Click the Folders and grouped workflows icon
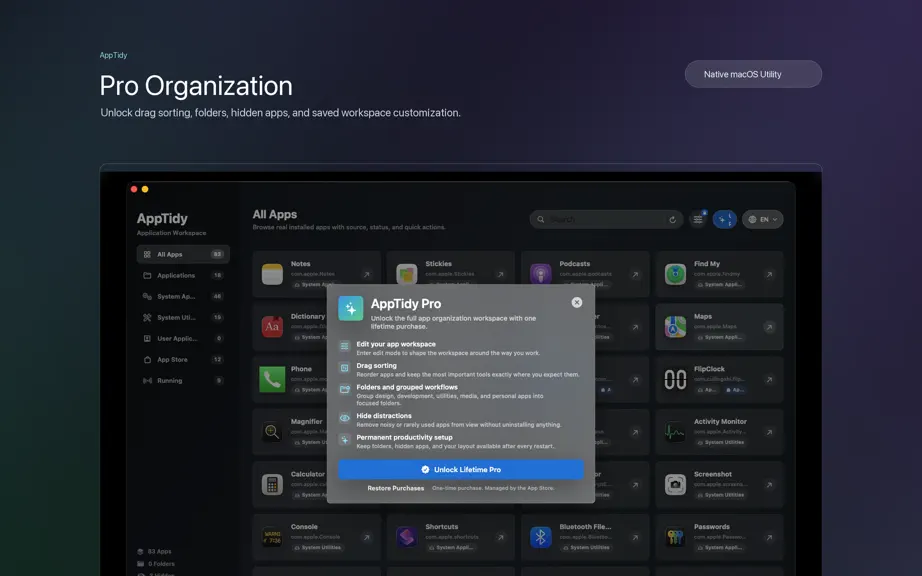Image resolution: width=922 pixels, height=576 pixels. coord(345,389)
